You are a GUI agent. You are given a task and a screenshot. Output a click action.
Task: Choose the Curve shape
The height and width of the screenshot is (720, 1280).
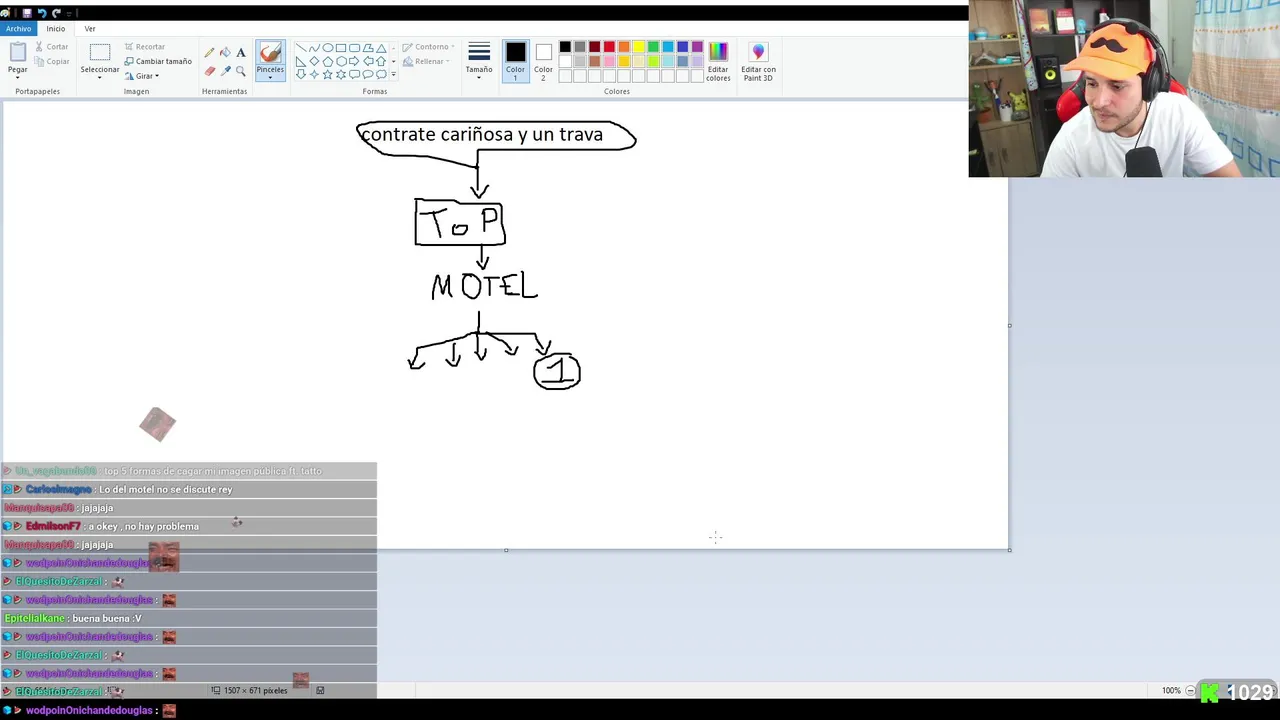(314, 48)
